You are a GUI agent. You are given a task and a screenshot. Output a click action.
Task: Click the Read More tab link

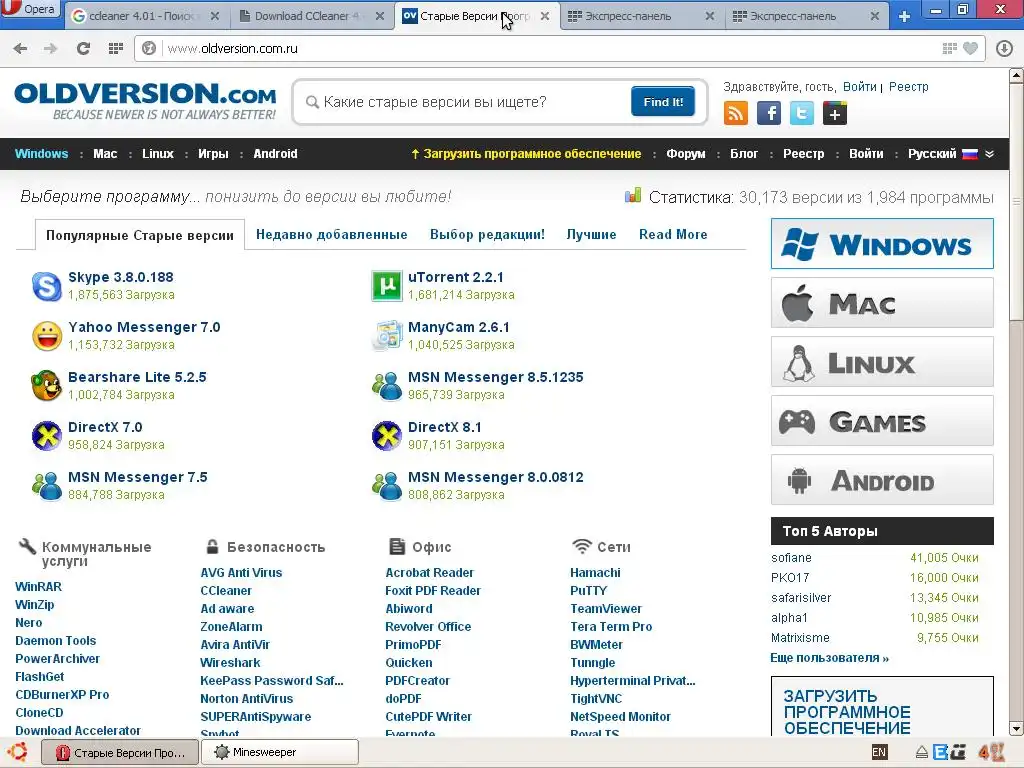pos(673,234)
